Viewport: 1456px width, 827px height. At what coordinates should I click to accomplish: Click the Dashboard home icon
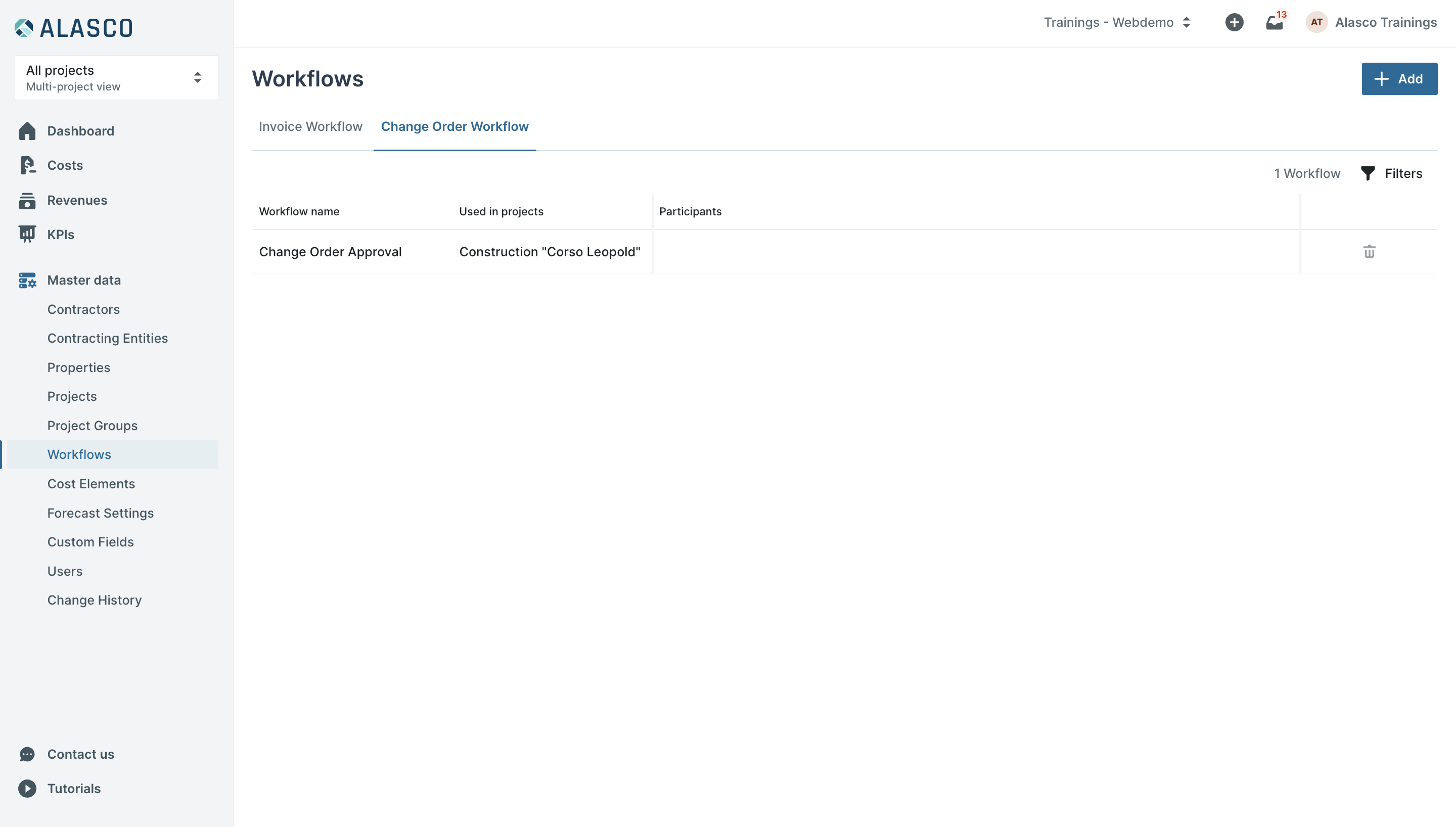point(27,131)
